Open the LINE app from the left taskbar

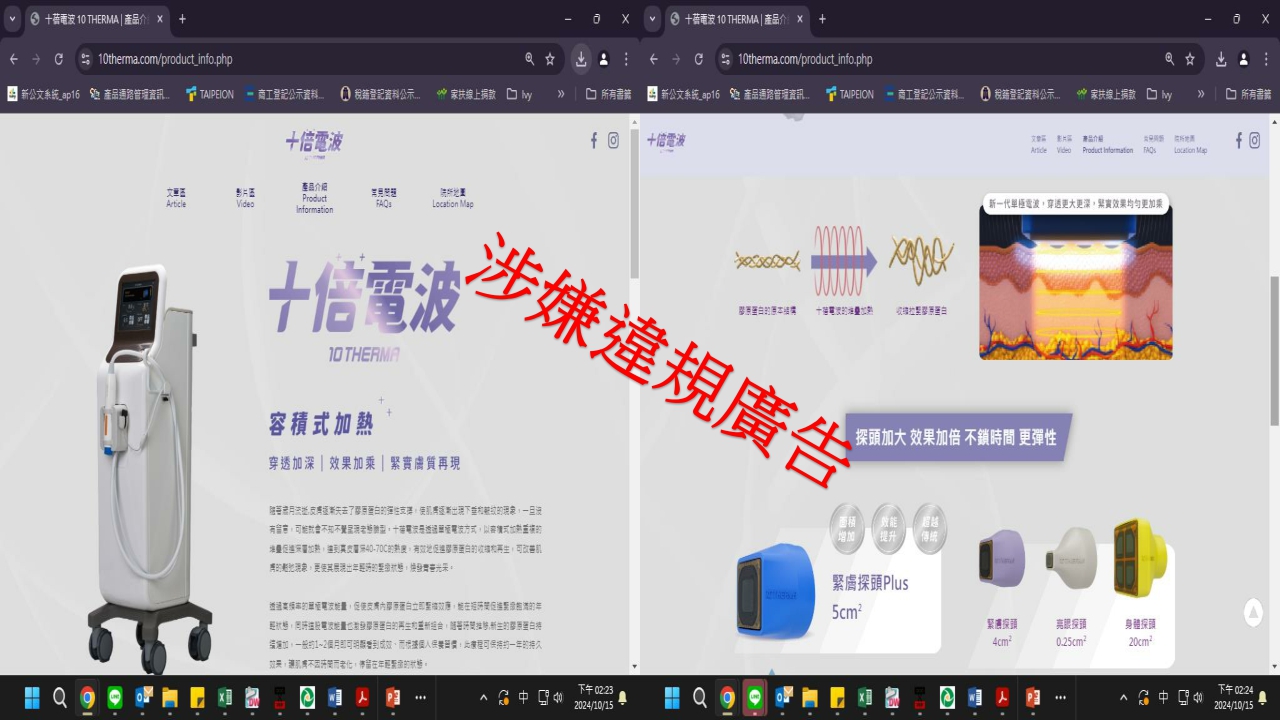click(115, 697)
